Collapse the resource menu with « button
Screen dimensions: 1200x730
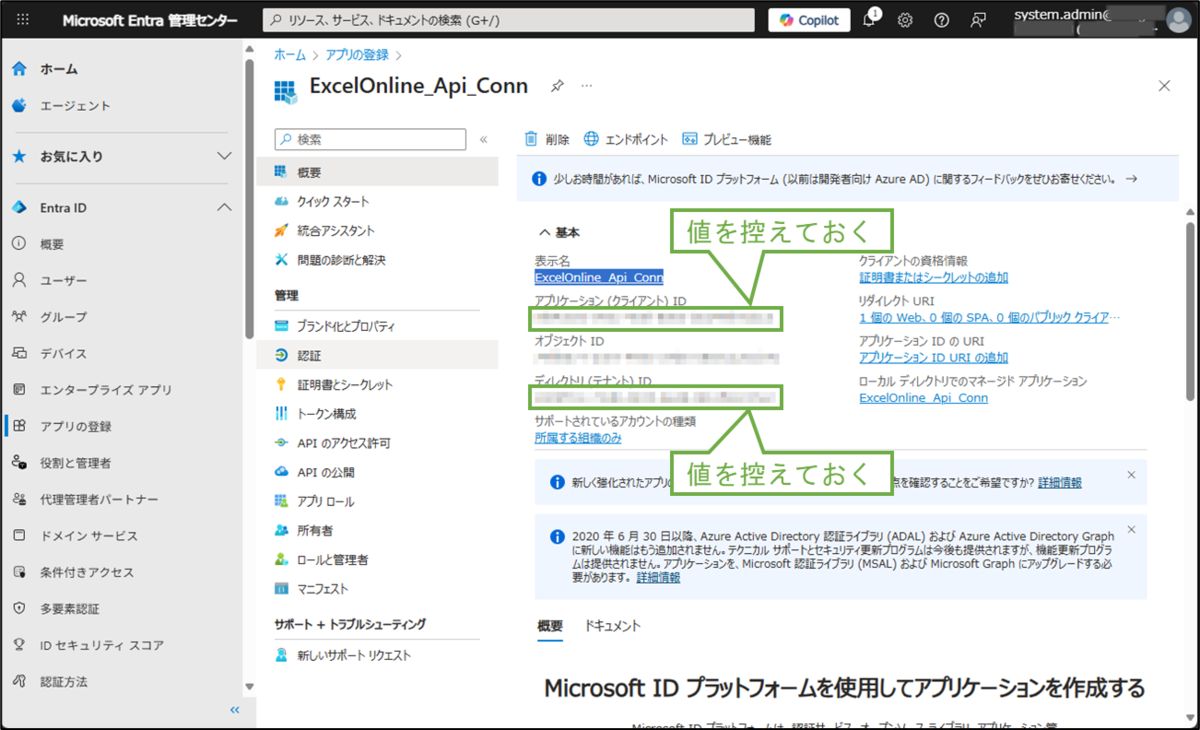(484, 140)
